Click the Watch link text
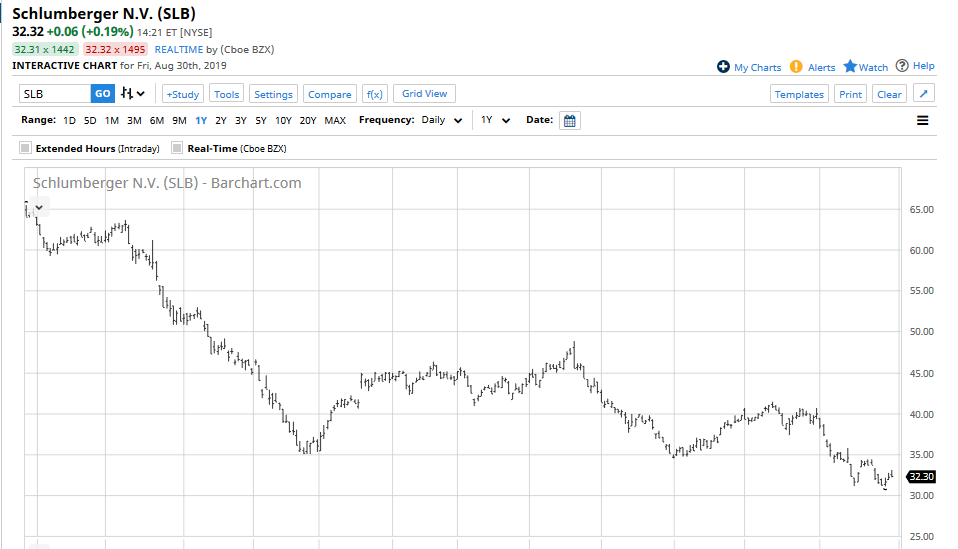Screen dimensions: 958x549 point(873,67)
